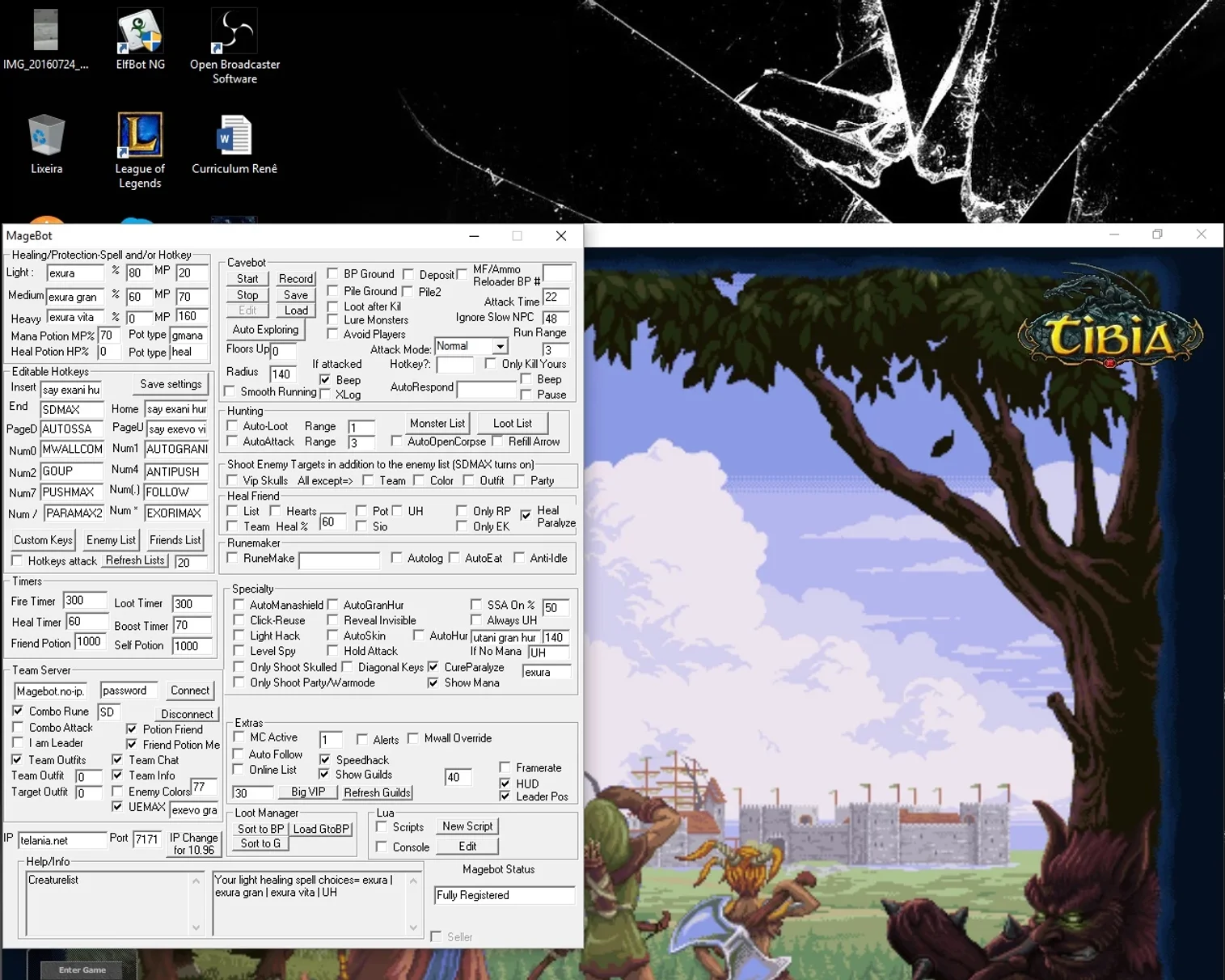Enable the BP Ground checkbox
The width and height of the screenshot is (1225, 980).
(x=333, y=274)
